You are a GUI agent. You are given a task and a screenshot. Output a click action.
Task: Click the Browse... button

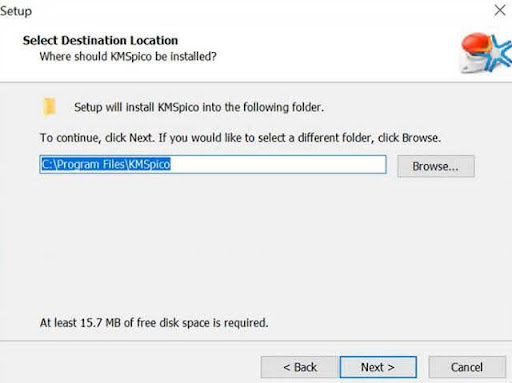[x=436, y=166]
